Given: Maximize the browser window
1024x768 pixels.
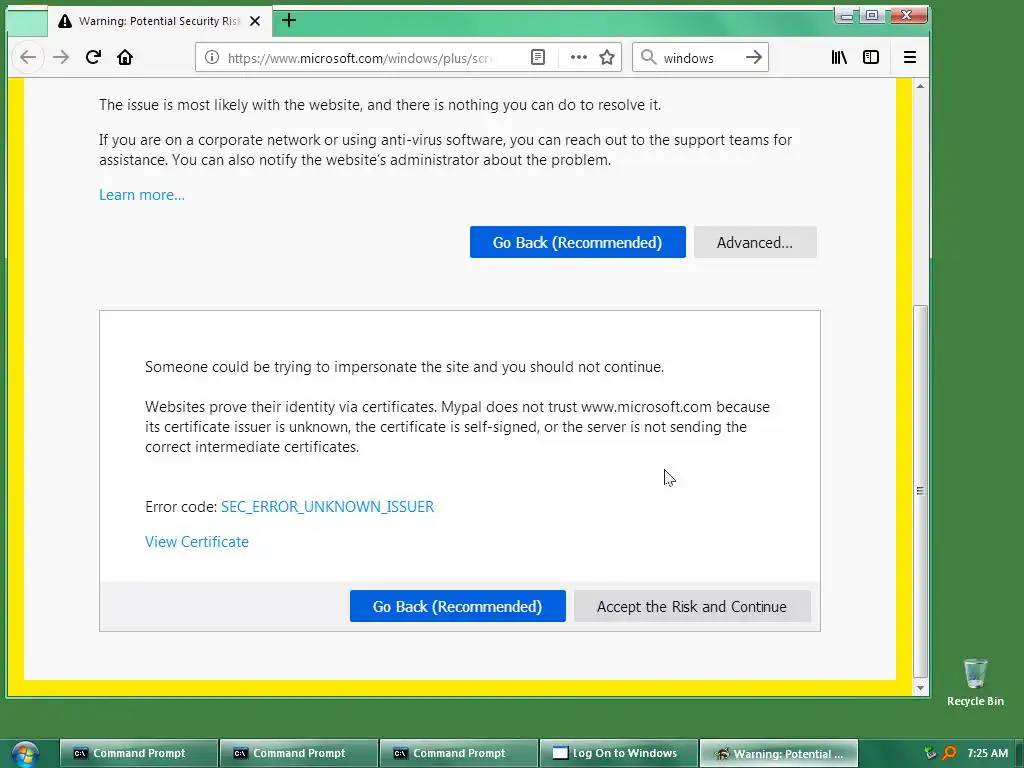Looking at the screenshot, I should [x=872, y=15].
